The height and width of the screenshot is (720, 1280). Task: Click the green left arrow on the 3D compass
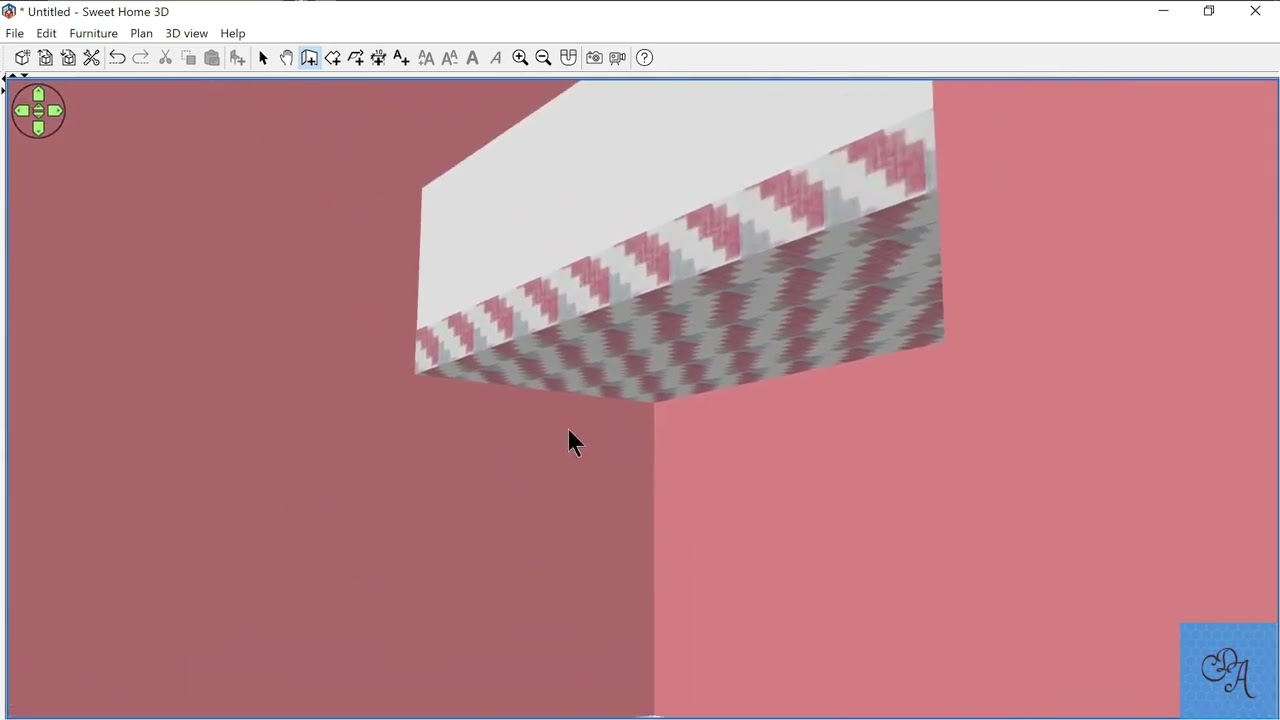(21, 111)
